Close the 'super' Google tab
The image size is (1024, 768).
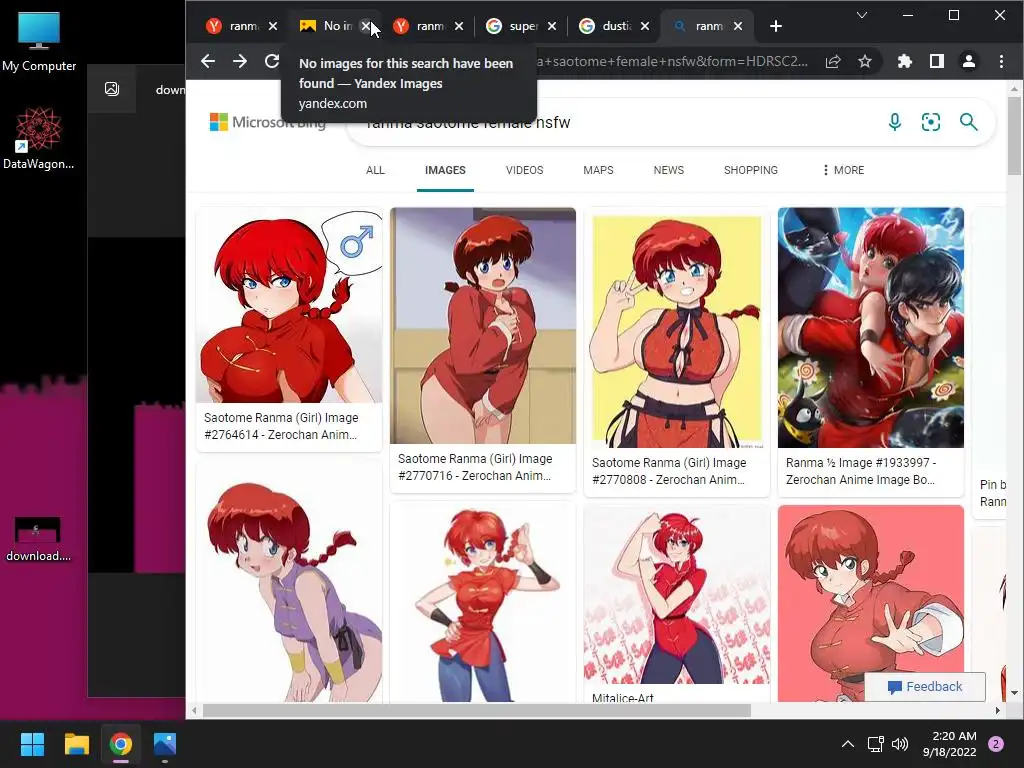pos(552,26)
